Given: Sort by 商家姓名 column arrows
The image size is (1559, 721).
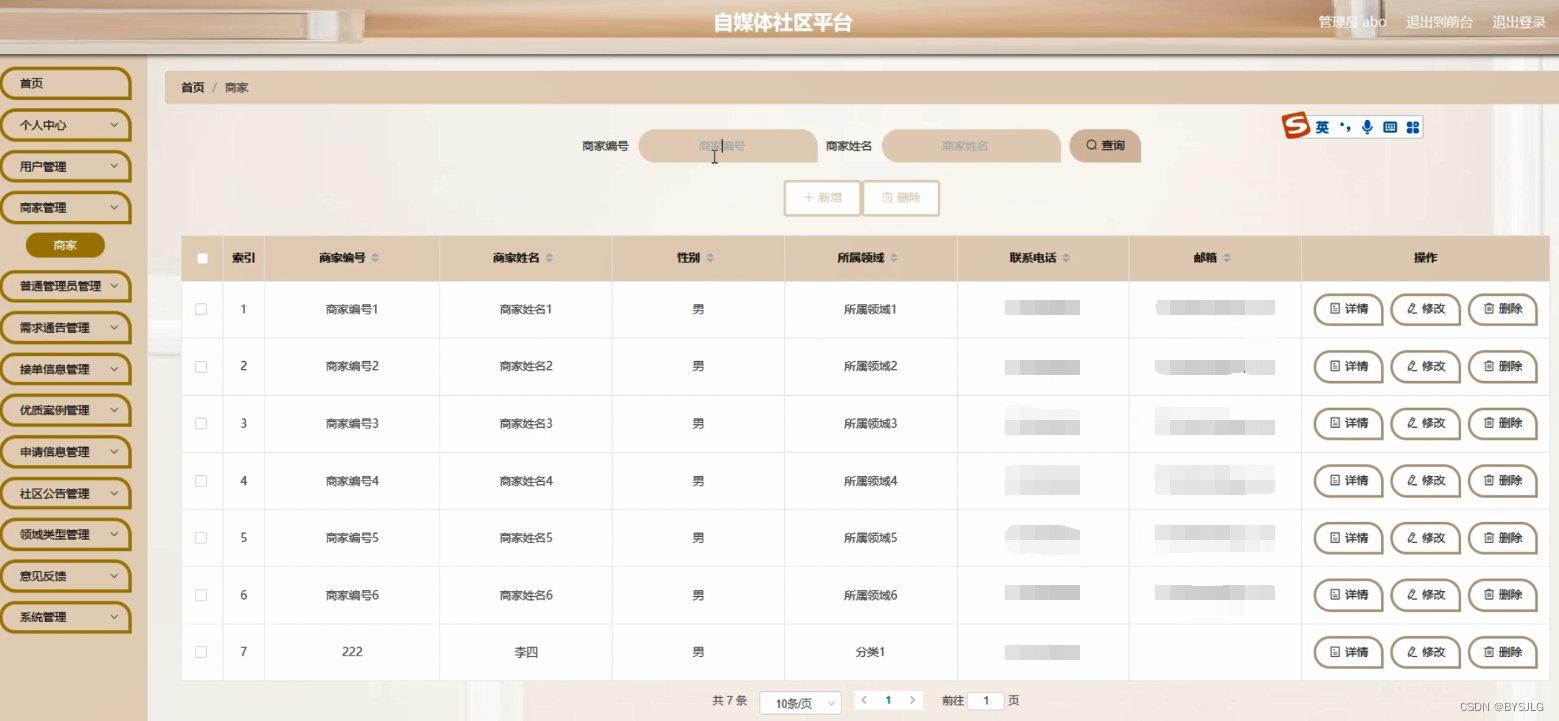Looking at the screenshot, I should click(549, 258).
